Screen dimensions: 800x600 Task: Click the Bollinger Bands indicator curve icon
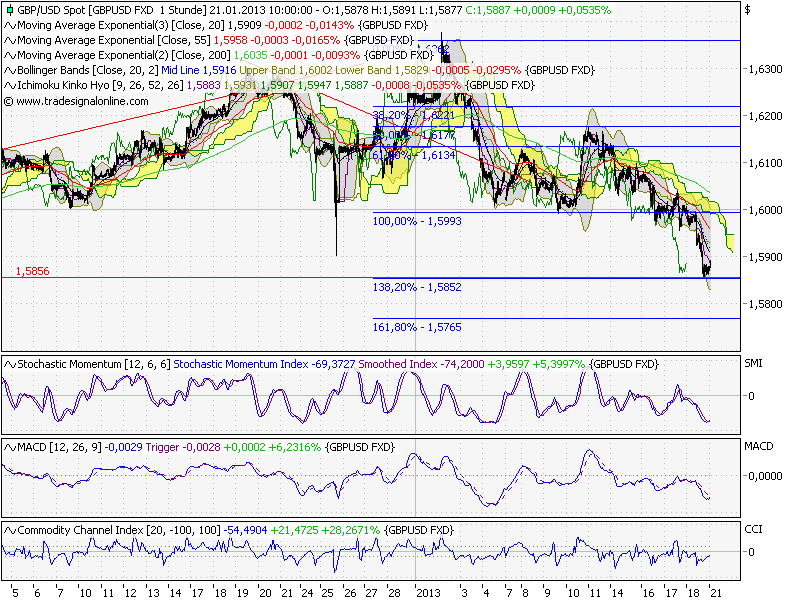[x=8, y=70]
